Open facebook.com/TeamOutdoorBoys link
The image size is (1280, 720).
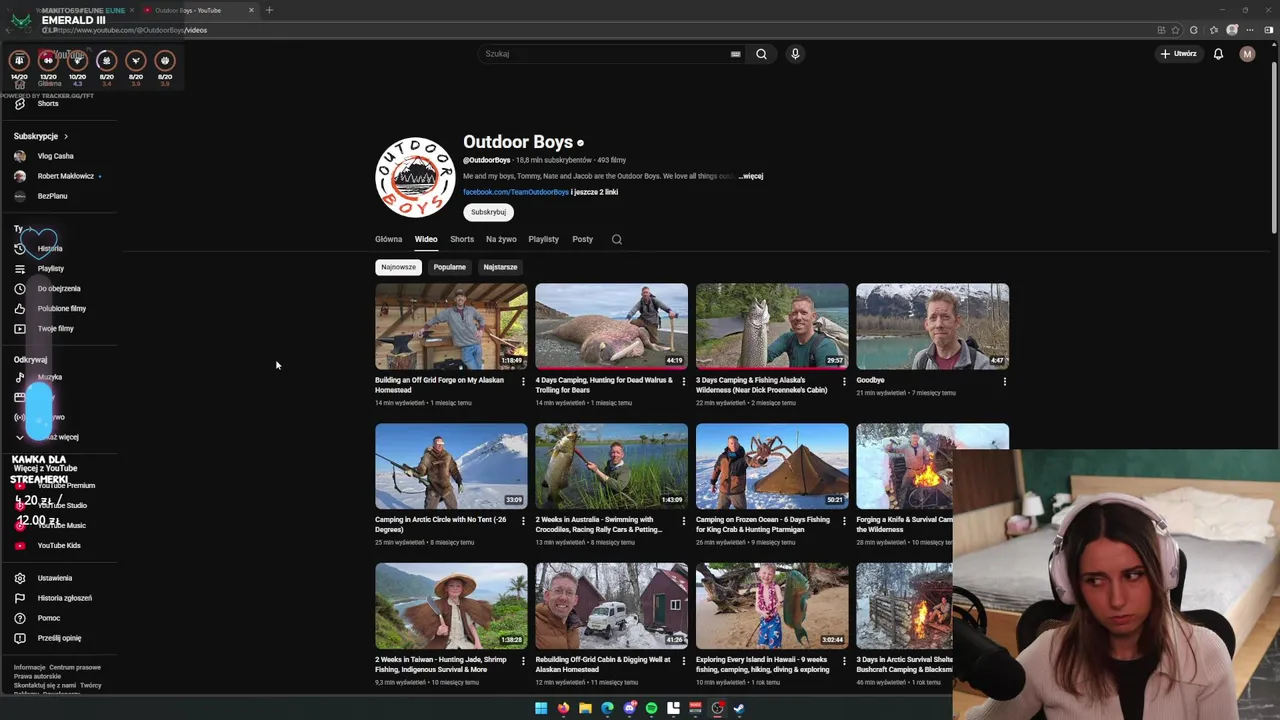point(515,192)
